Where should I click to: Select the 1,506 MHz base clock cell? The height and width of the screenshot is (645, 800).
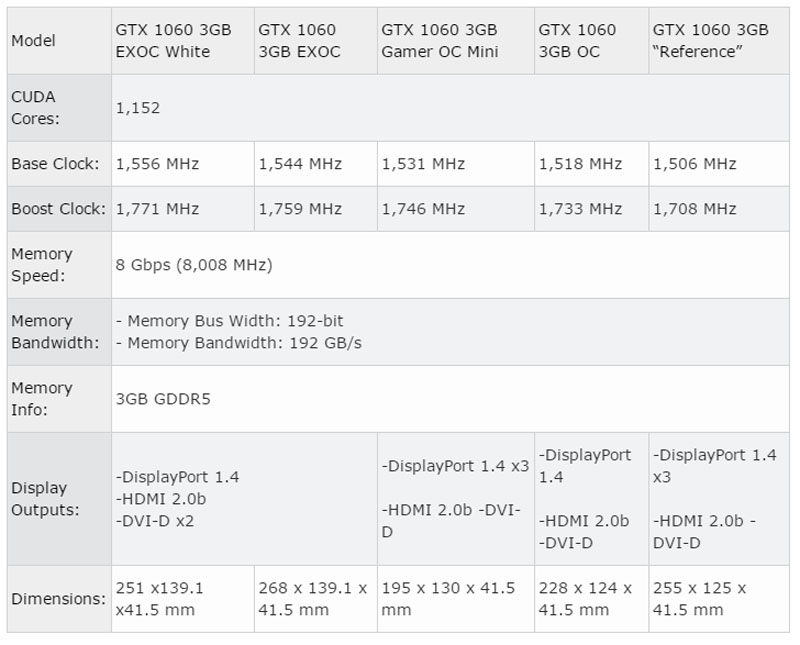[719, 164]
